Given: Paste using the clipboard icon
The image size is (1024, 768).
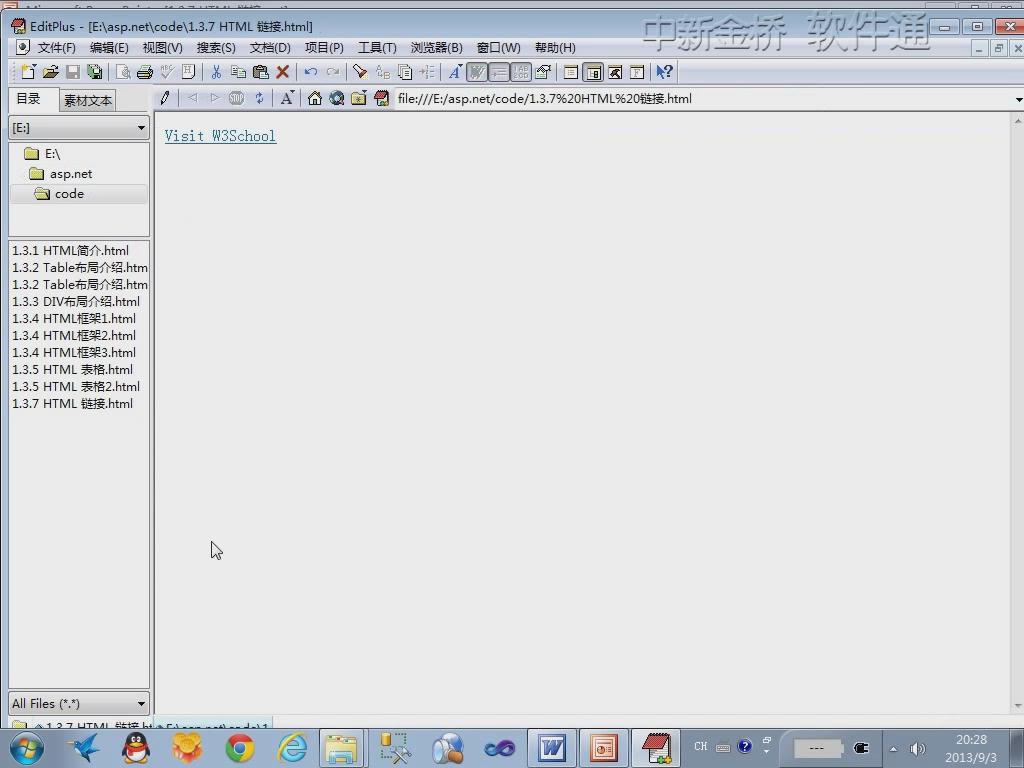Looking at the screenshot, I should [261, 72].
